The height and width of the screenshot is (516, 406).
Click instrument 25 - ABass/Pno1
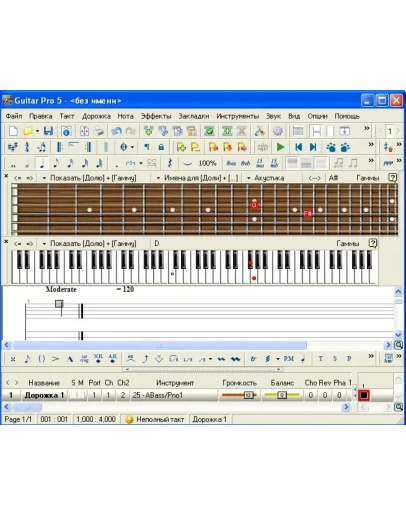(x=173, y=396)
